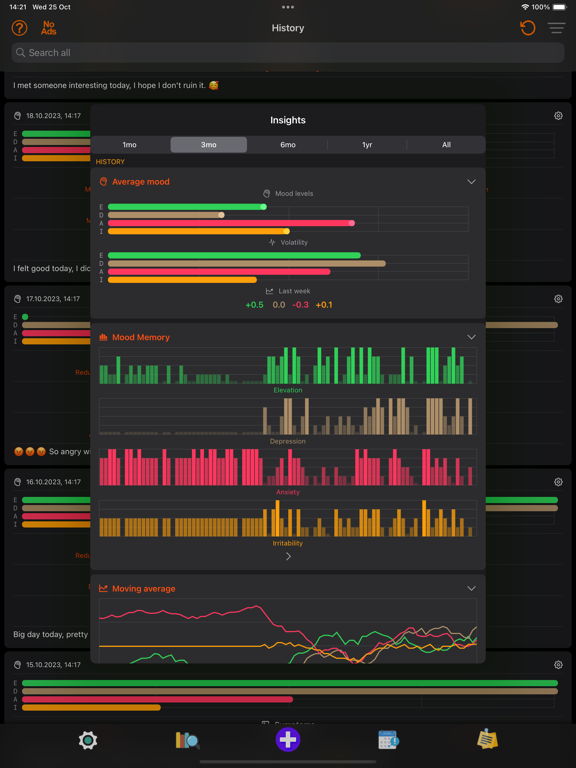Tap the No Ads button
The image size is (576, 768).
pyautogui.click(x=48, y=28)
